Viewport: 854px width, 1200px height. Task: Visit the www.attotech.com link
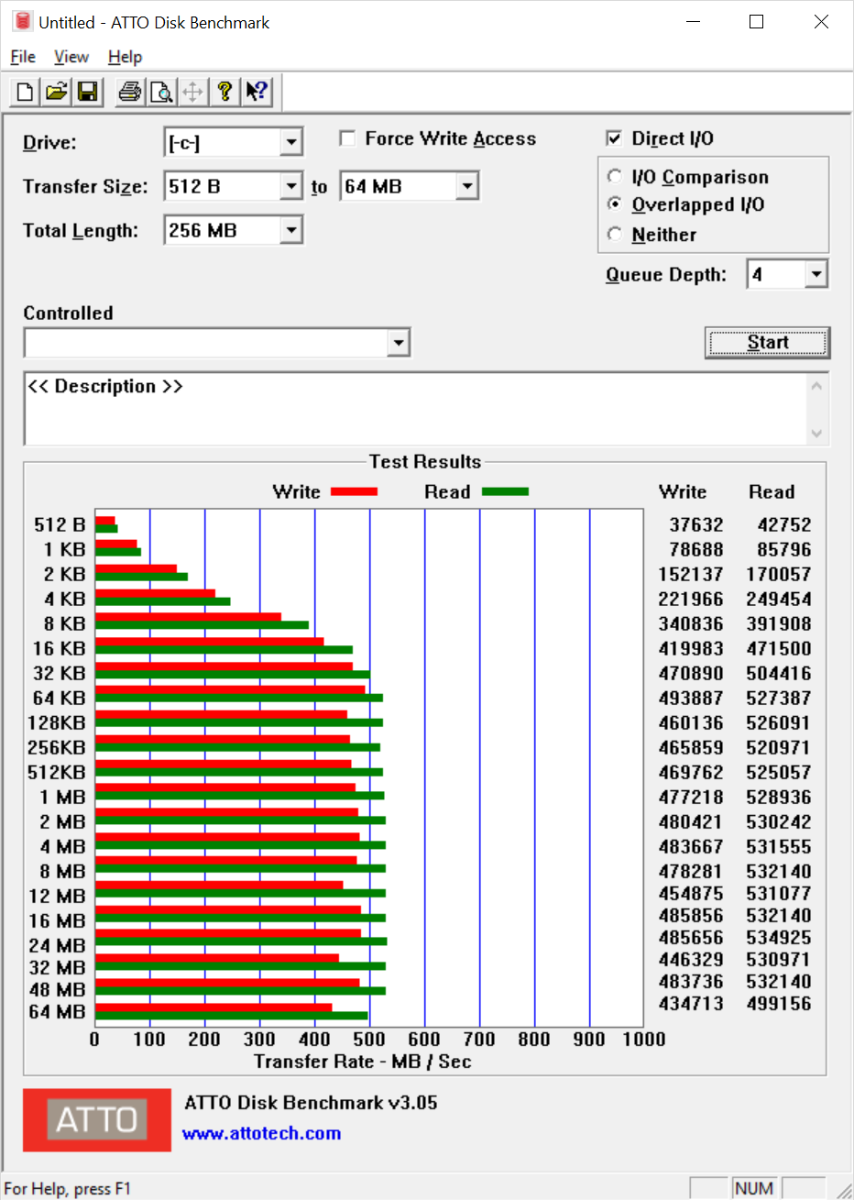pyautogui.click(x=261, y=1133)
